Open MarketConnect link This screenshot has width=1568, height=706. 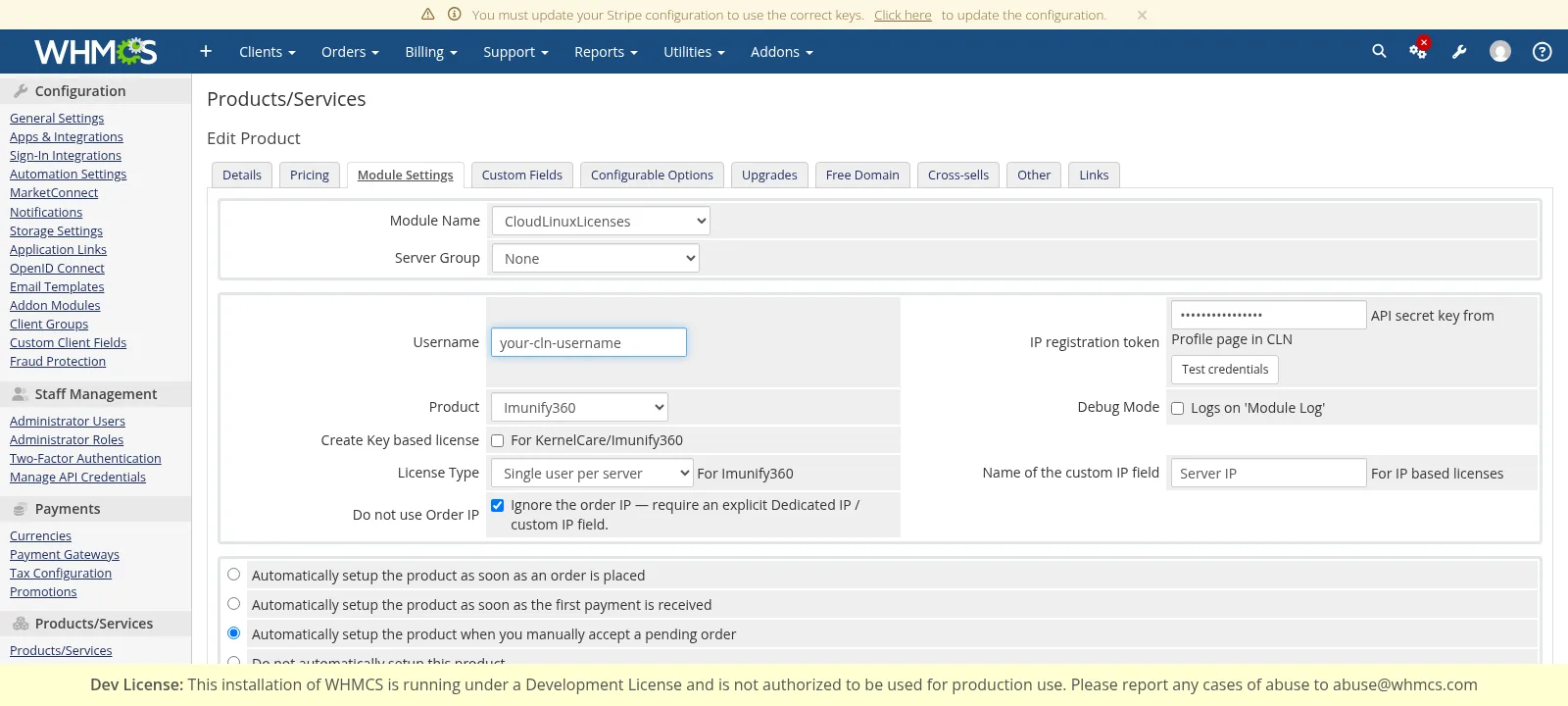54,192
